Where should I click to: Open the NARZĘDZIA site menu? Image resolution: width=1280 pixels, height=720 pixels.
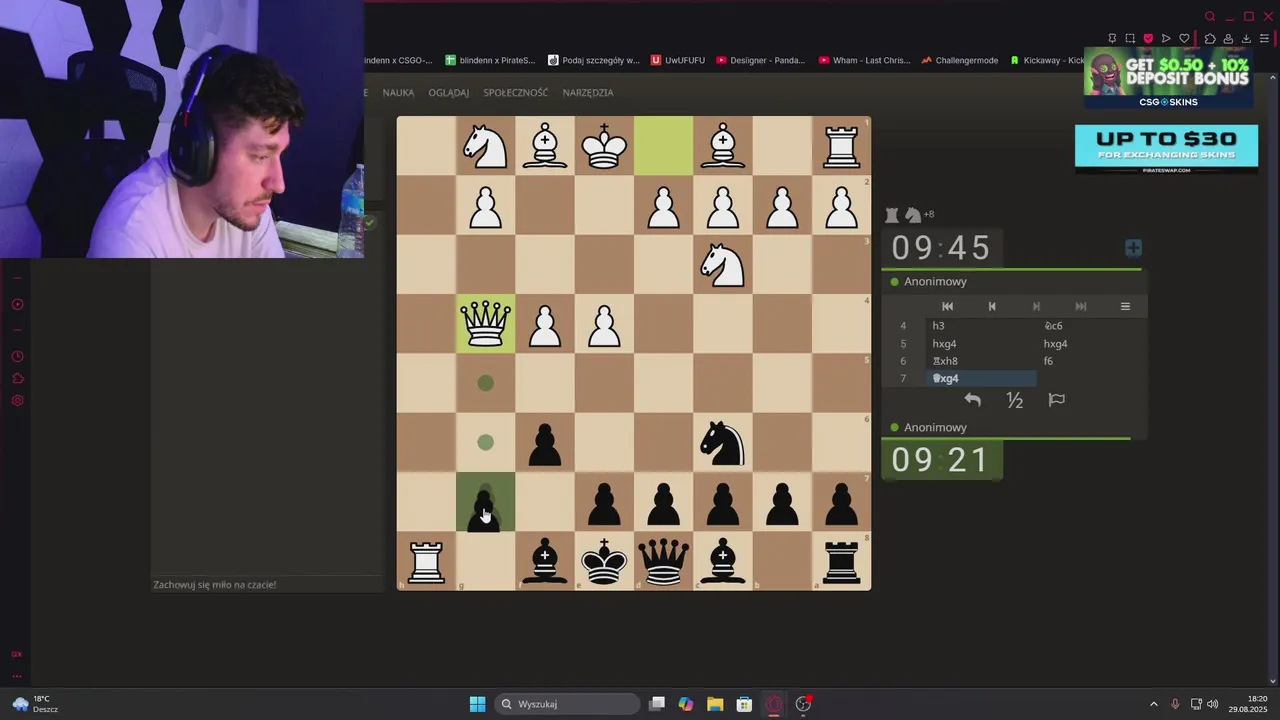click(x=588, y=93)
